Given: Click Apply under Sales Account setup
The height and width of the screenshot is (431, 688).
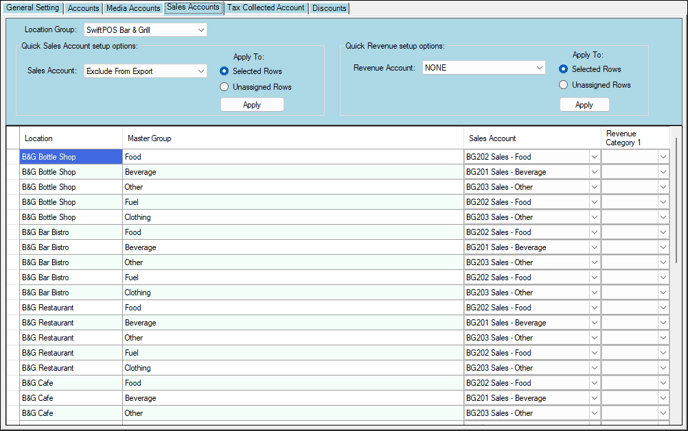Looking at the screenshot, I should tap(252, 104).
